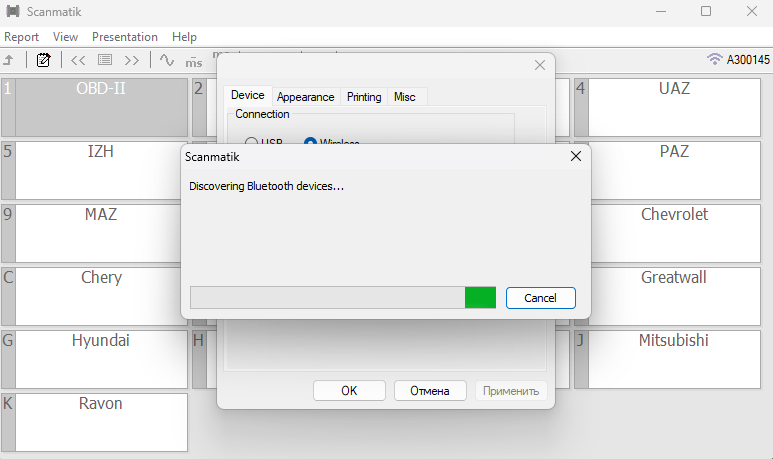Viewport: 773px width, 459px height.
Task: Click the list view toolbar icon
Action: [105, 60]
